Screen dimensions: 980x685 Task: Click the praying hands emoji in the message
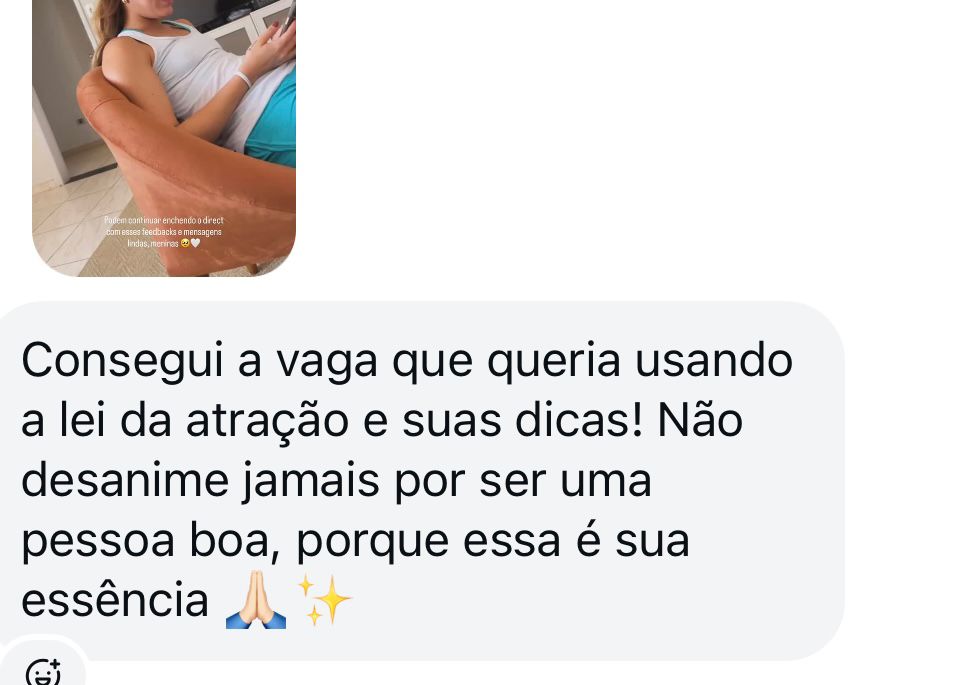256,599
